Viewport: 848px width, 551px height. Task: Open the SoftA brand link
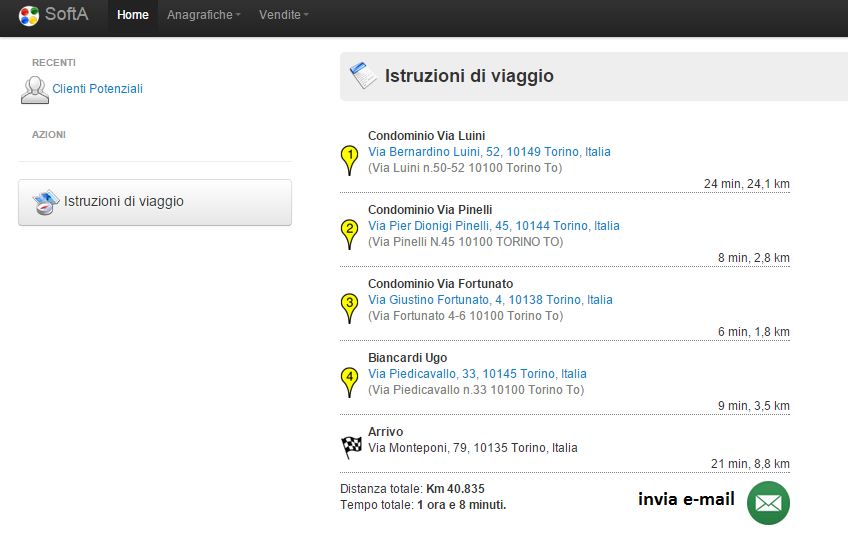(x=54, y=15)
